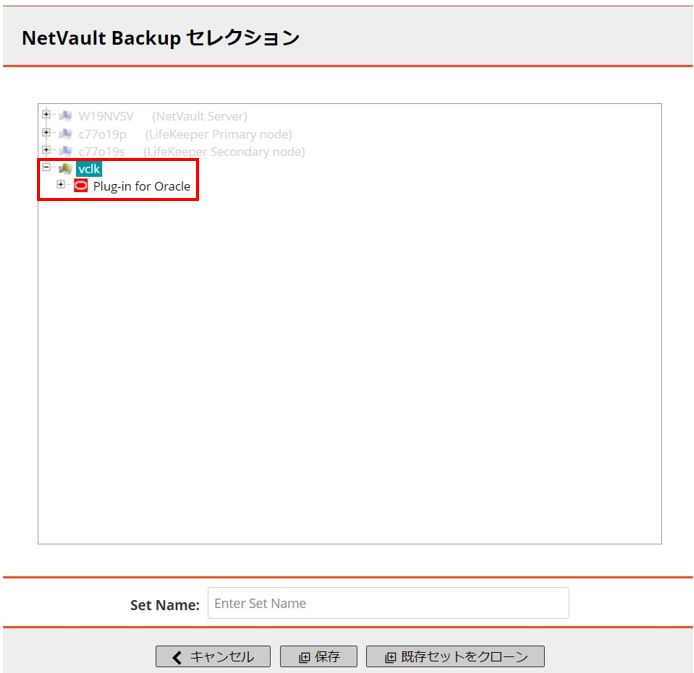
Task: Click the c77o19s machine icon
Action: 65,151
